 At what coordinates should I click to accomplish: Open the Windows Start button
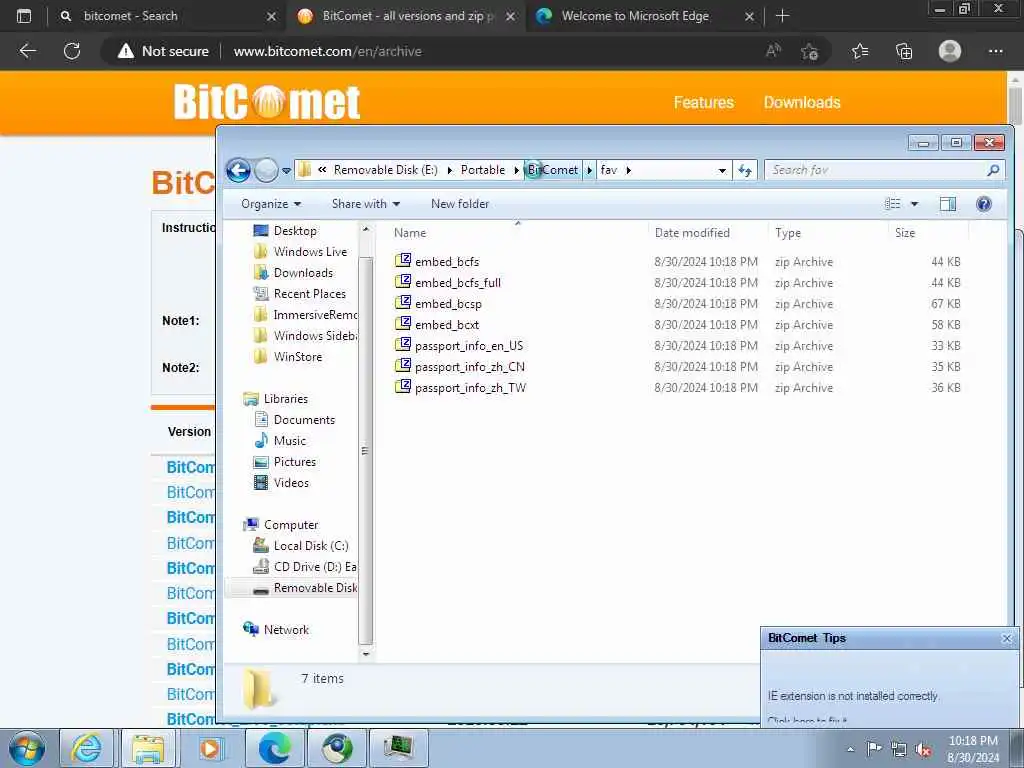click(x=26, y=748)
